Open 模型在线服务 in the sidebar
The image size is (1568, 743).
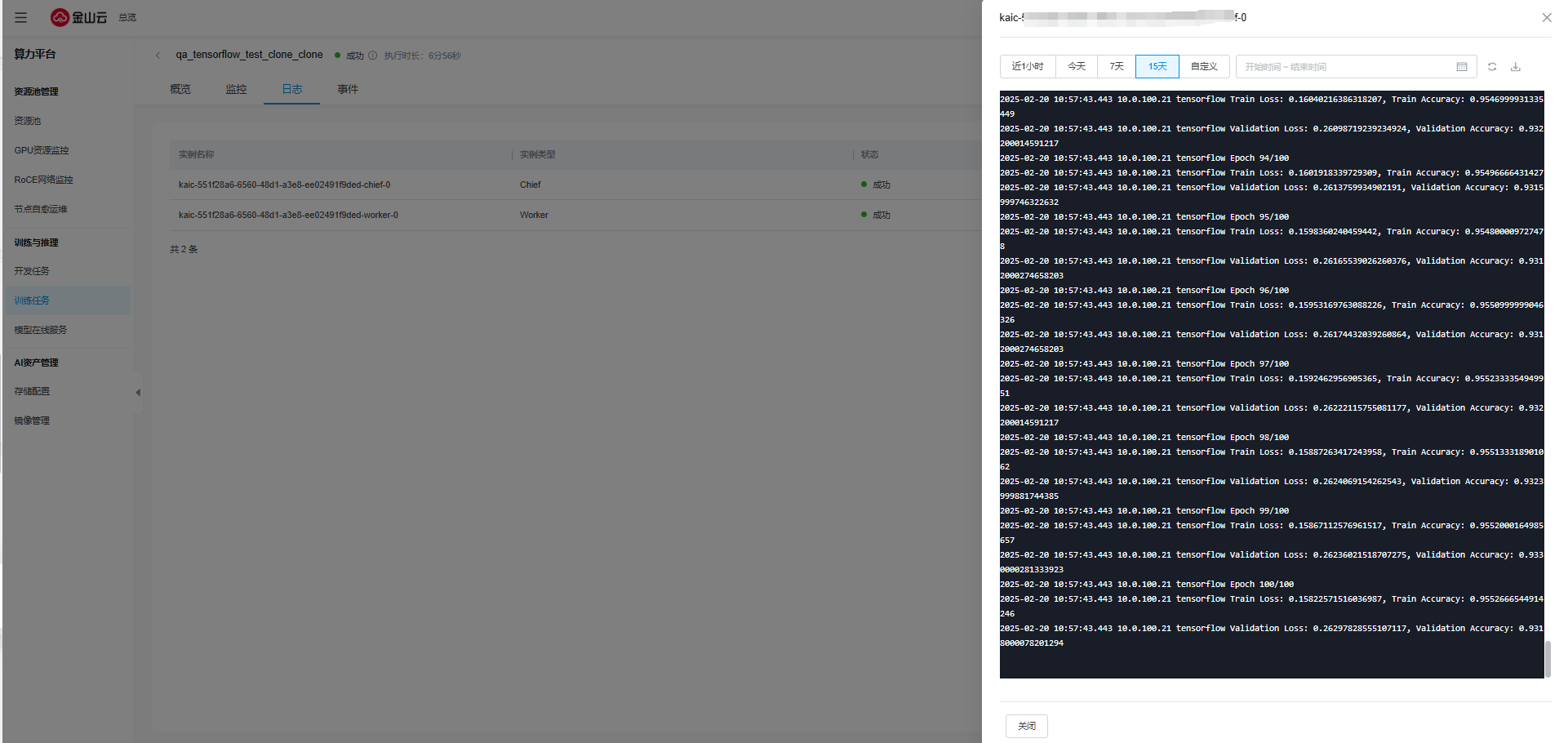coord(41,330)
